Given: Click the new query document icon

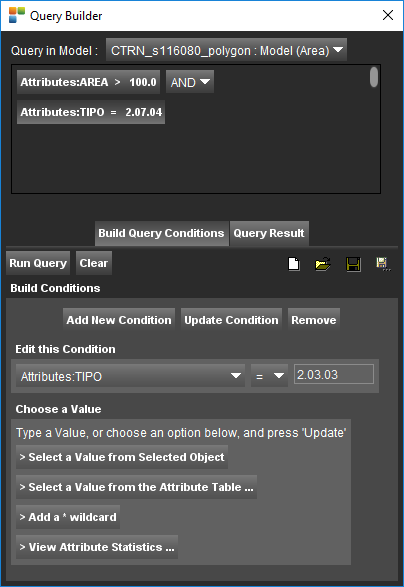Looking at the screenshot, I should click(294, 264).
